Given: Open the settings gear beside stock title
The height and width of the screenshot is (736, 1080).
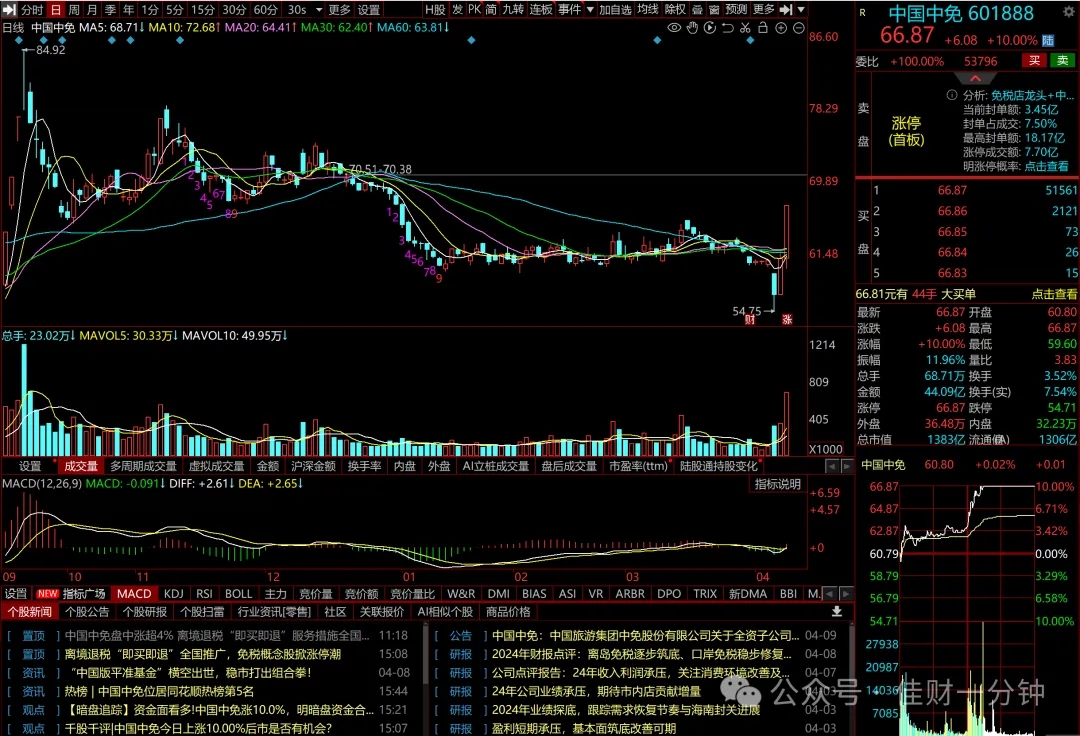Looking at the screenshot, I should coord(1068,12).
